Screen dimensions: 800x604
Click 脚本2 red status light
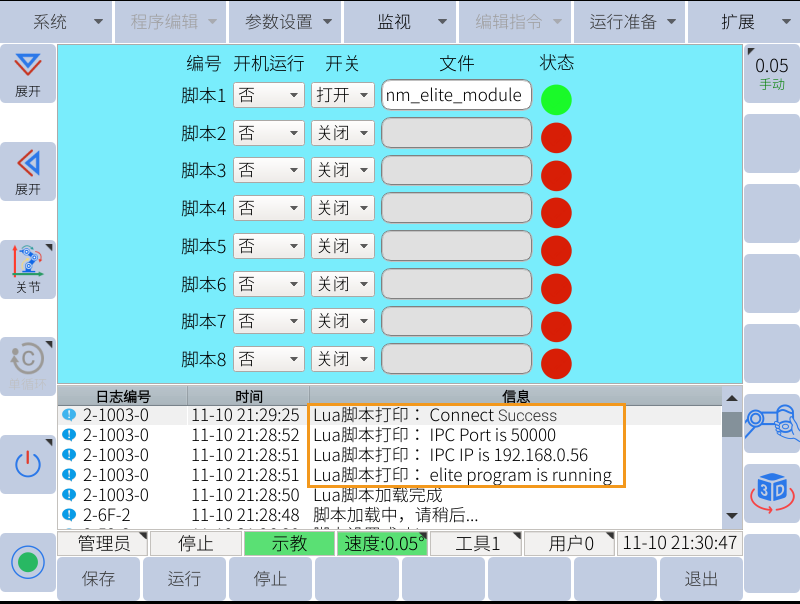tap(556, 137)
